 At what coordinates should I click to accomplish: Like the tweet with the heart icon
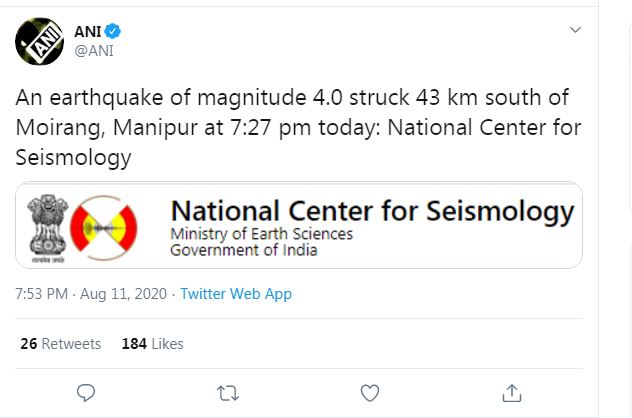click(x=370, y=393)
